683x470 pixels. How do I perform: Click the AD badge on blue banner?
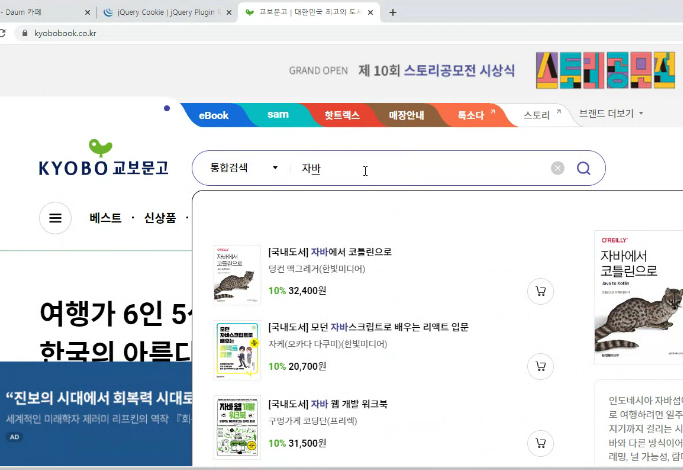click(x=14, y=437)
